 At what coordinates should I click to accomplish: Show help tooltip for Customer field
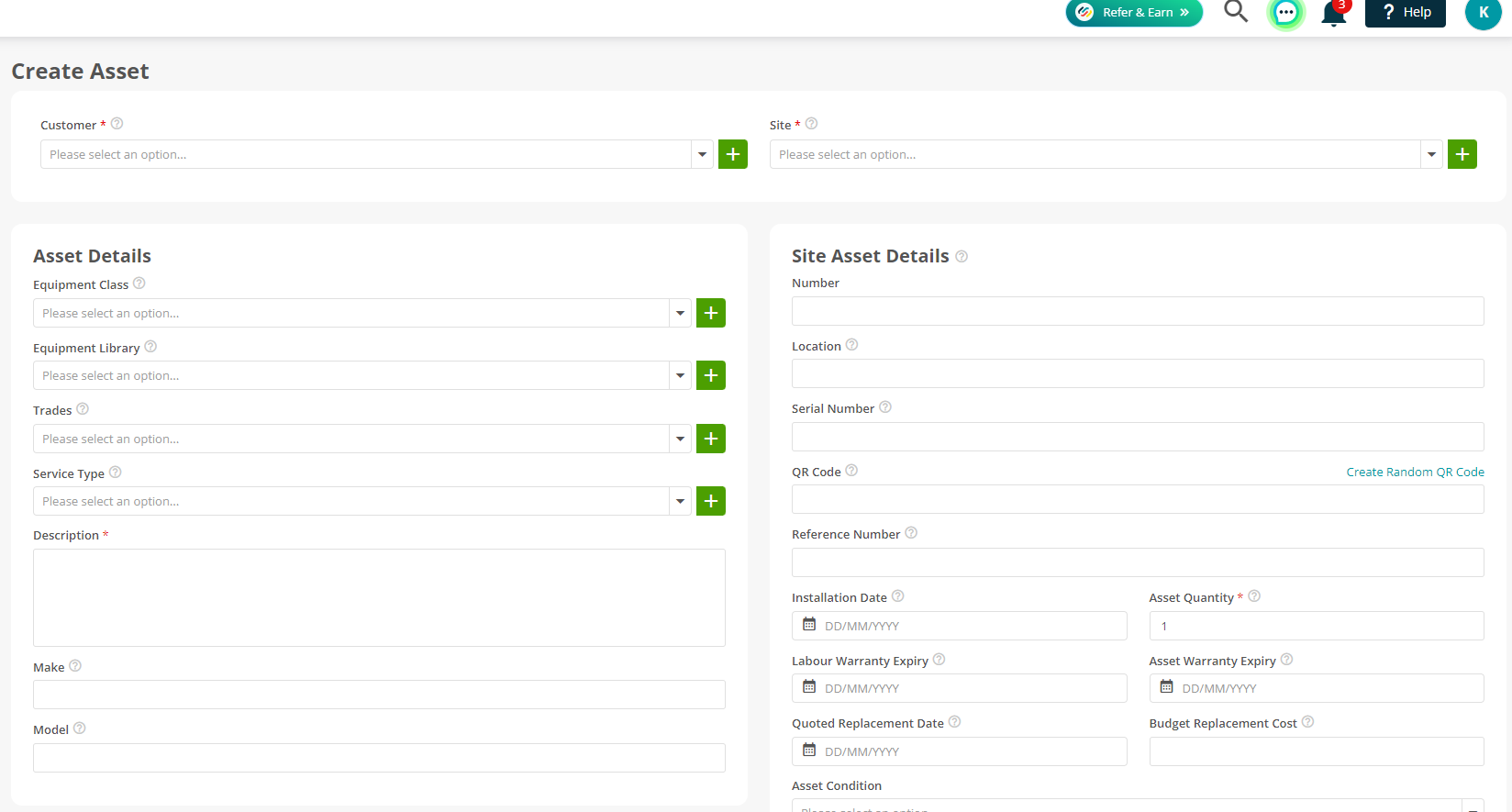click(117, 124)
